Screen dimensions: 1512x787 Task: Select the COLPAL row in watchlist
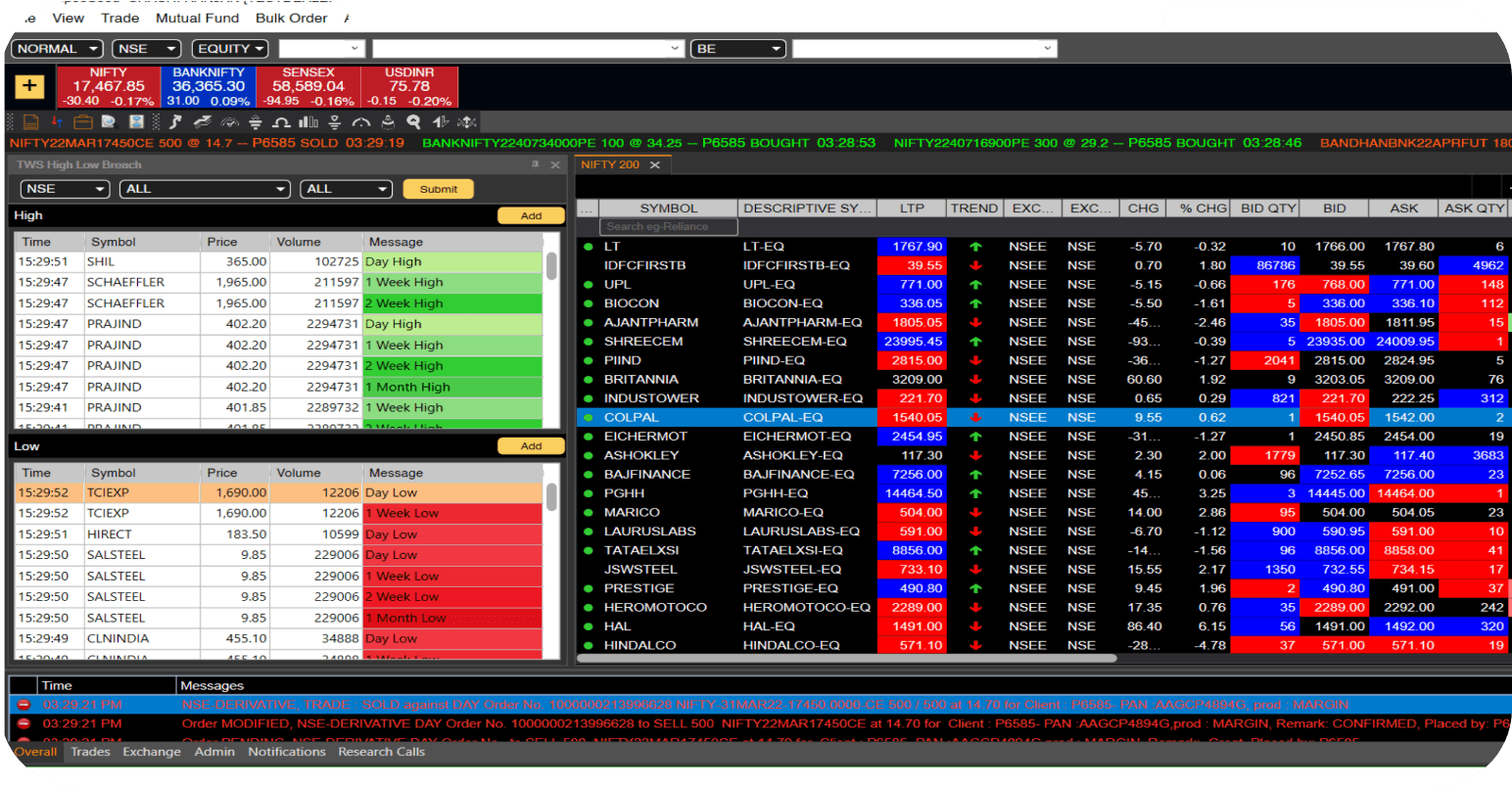[x=1044, y=417]
